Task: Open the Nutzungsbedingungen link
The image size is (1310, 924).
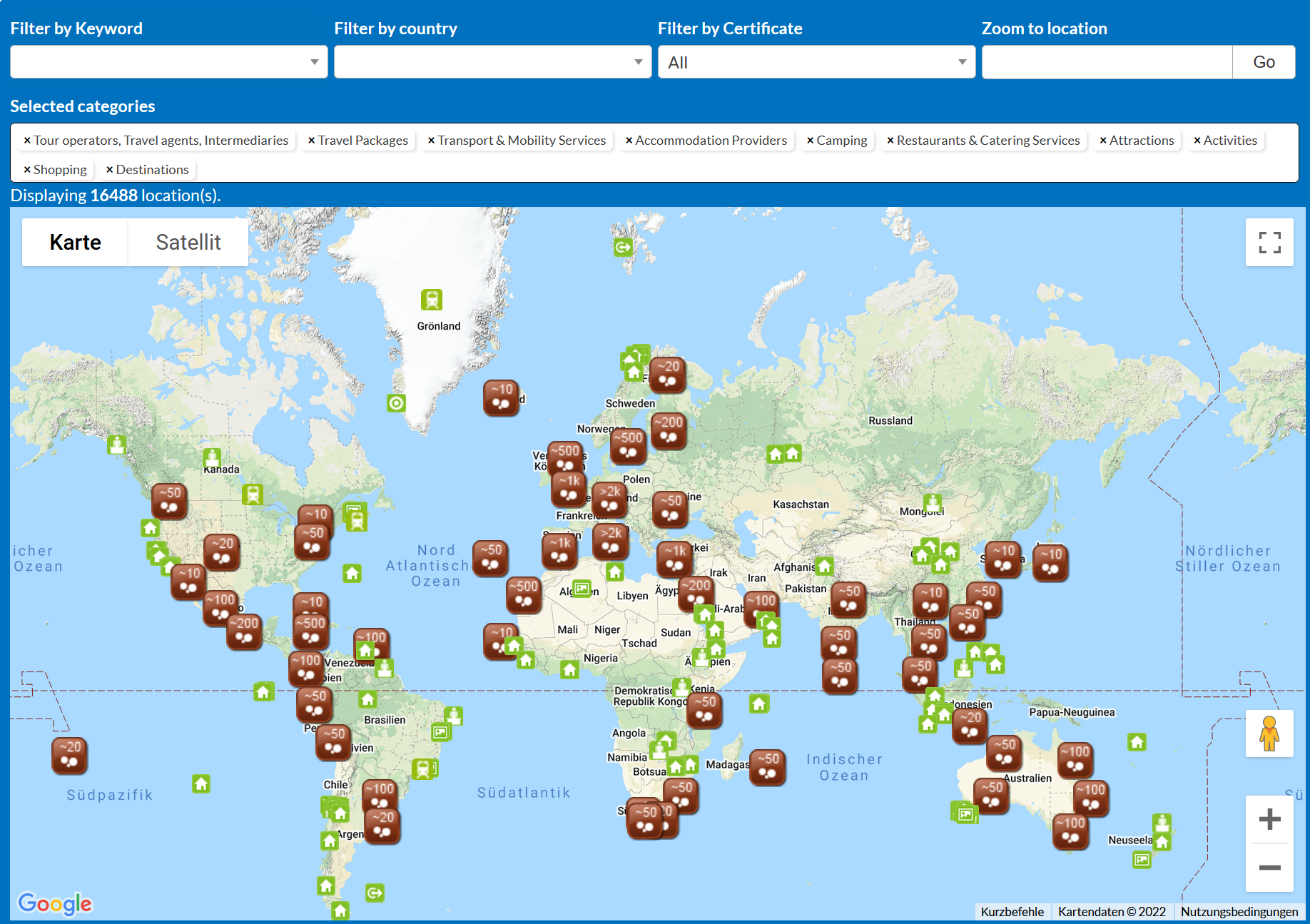Action: pyautogui.click(x=1239, y=911)
